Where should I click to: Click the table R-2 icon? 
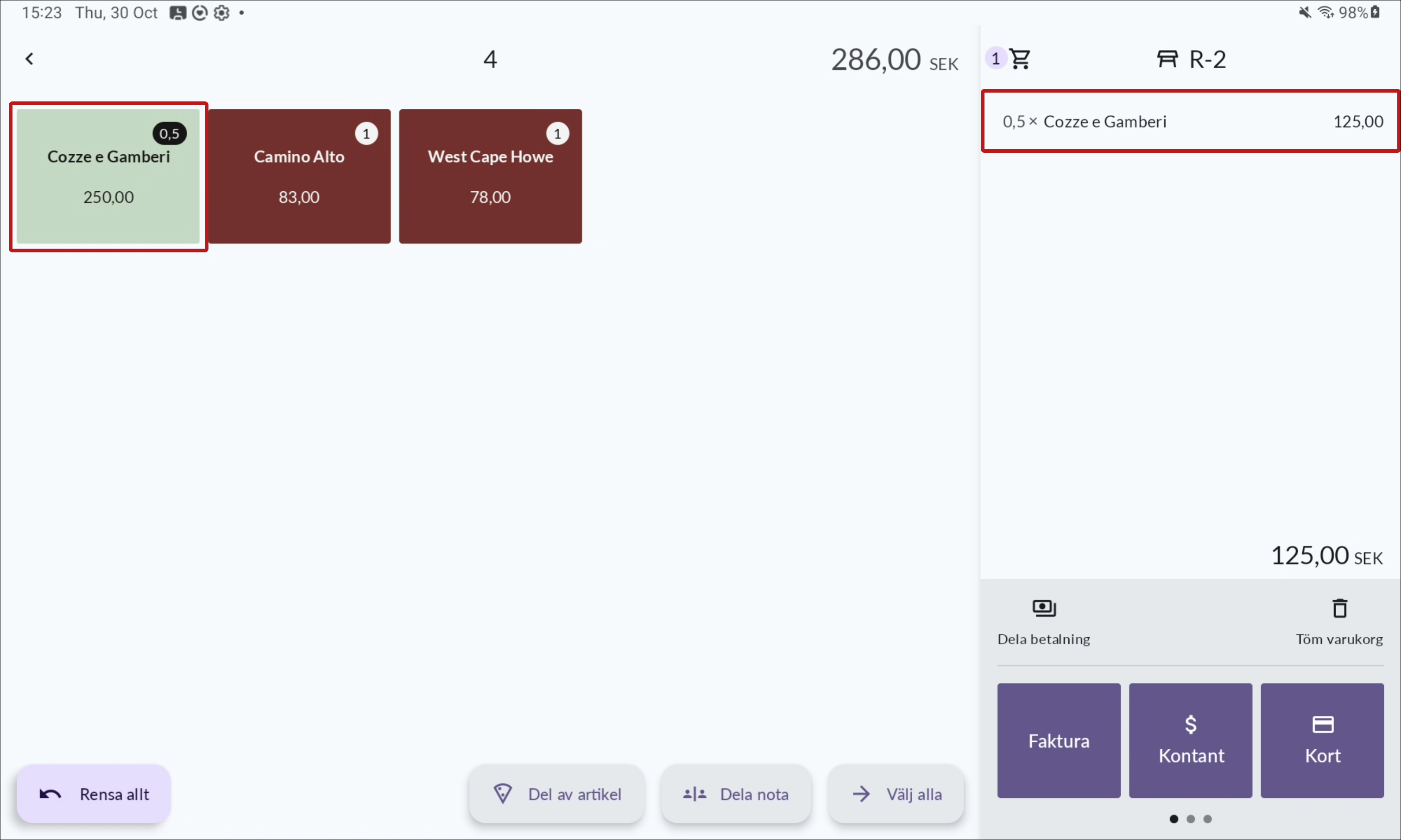point(1167,59)
